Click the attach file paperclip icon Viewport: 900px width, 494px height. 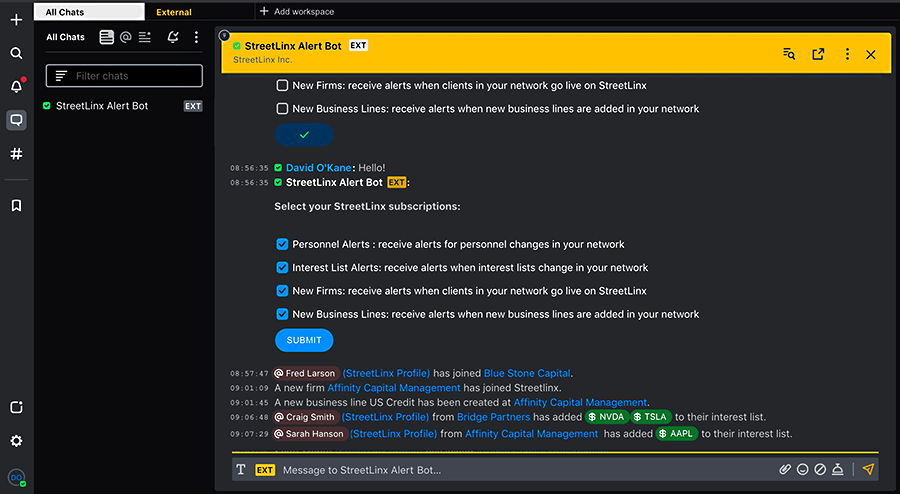[786, 469]
